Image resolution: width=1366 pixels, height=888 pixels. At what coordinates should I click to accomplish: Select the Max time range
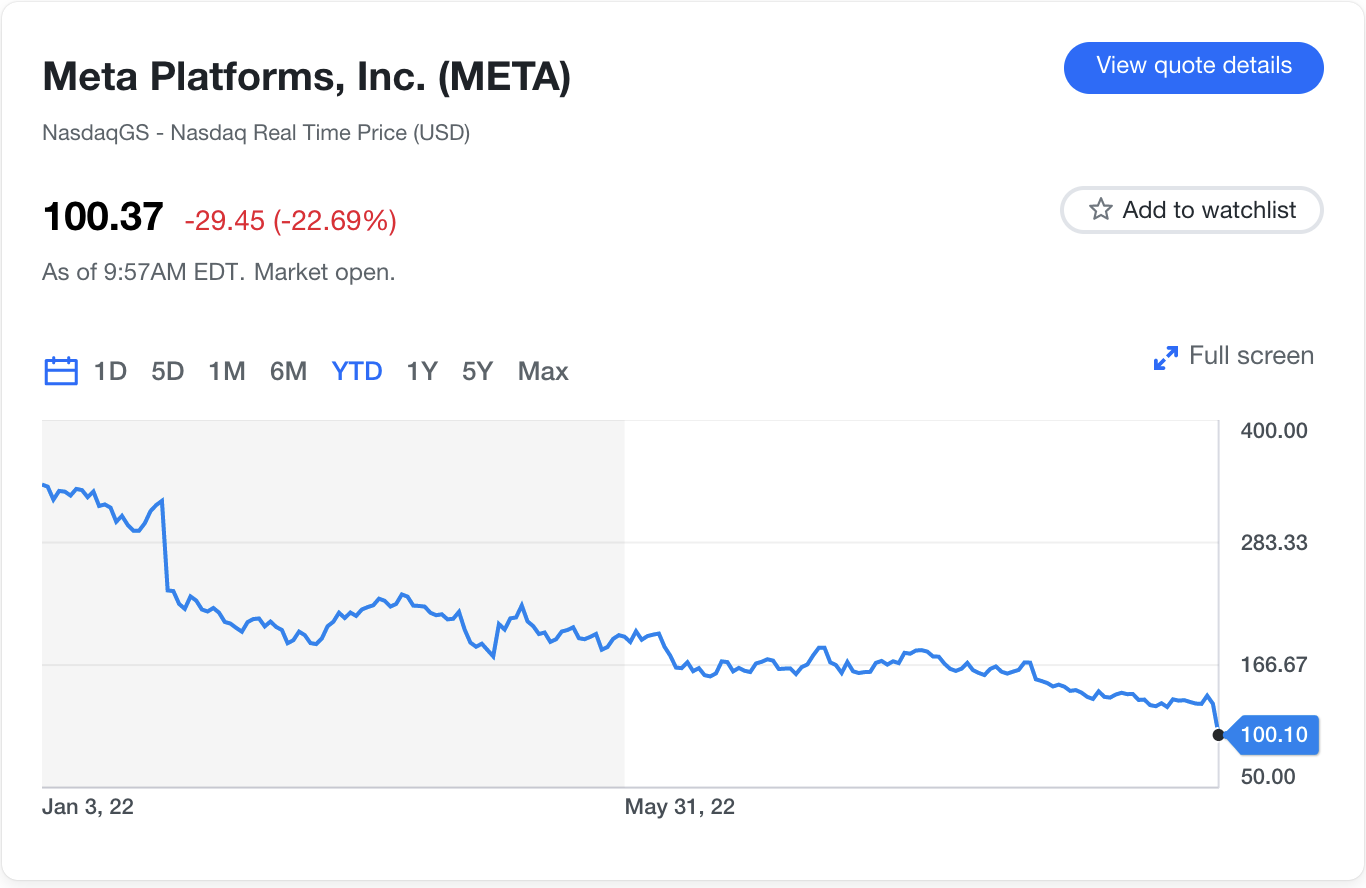tap(543, 371)
